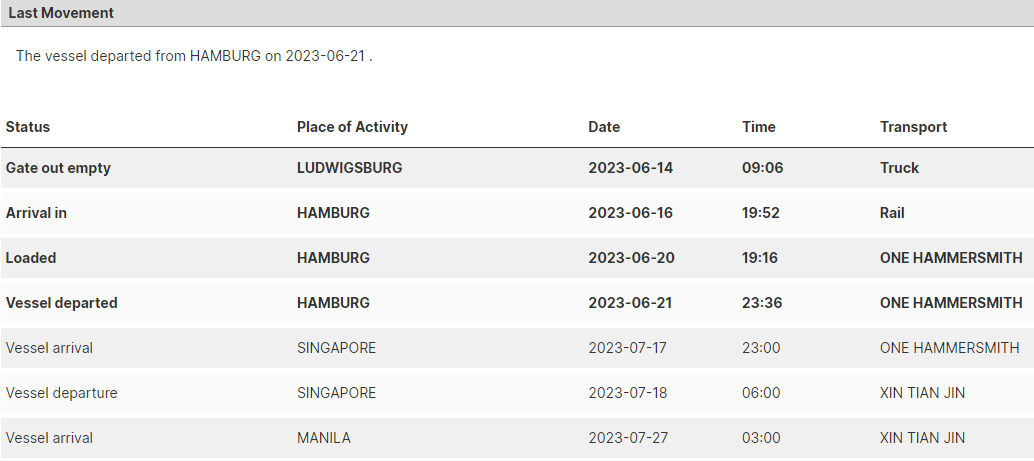Click the Truck transport cell
The width and height of the screenshot is (1034, 461).
pos(899,168)
